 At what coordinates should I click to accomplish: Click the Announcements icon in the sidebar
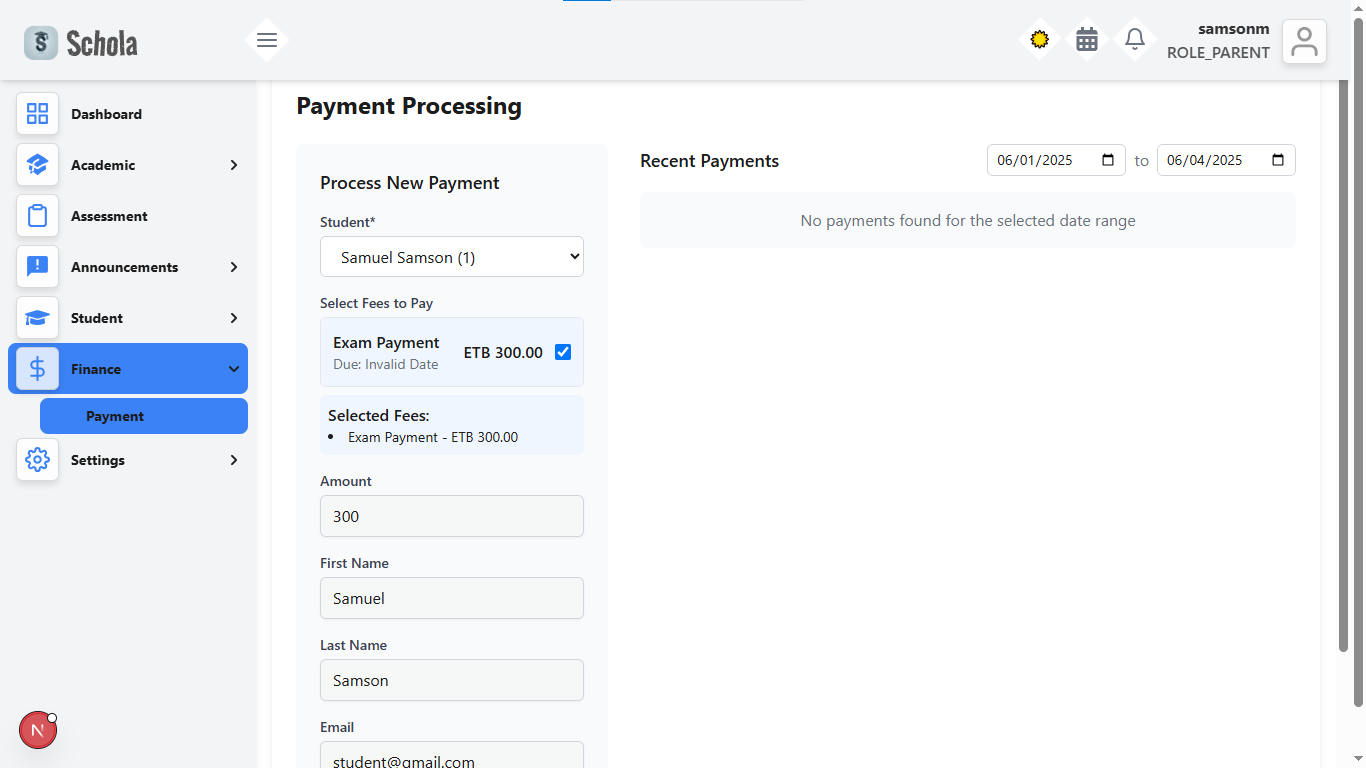pos(37,266)
